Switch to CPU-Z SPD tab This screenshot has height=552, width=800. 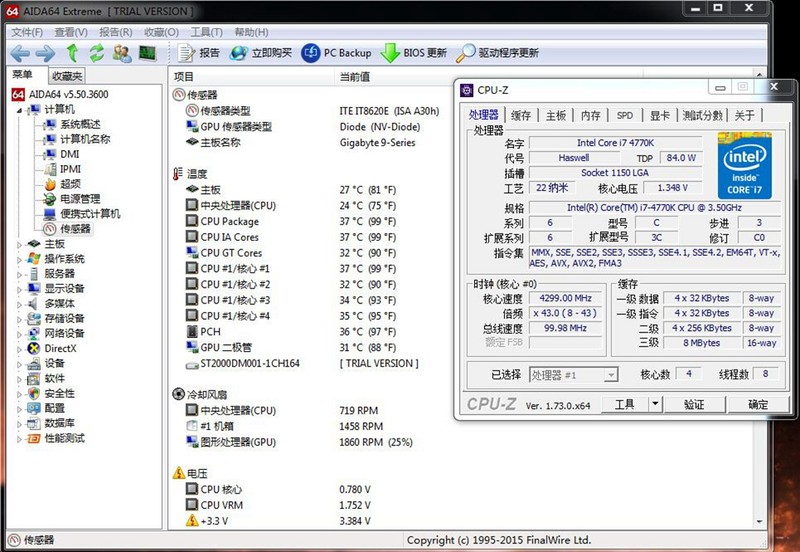[x=624, y=115]
